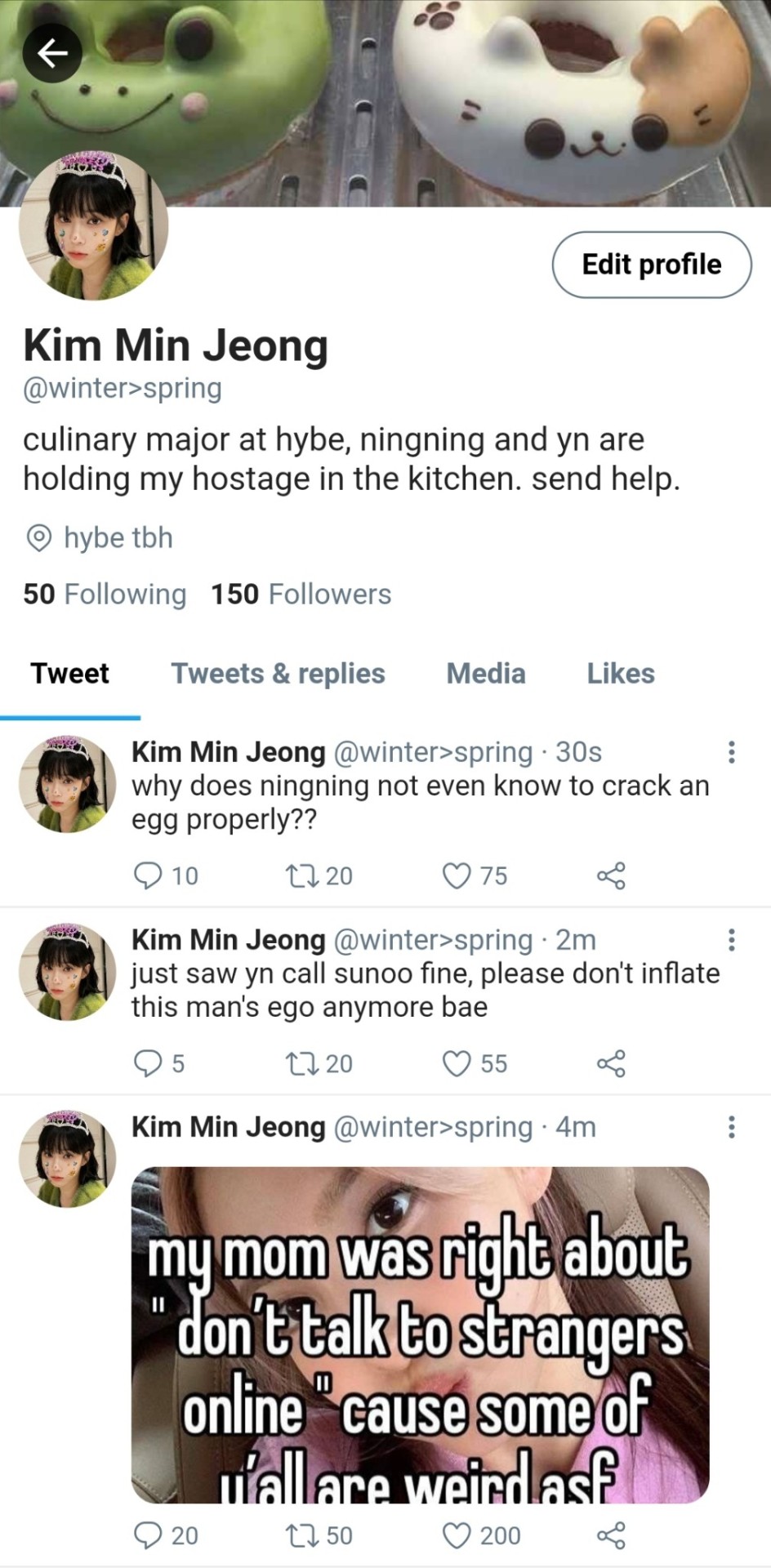This screenshot has width=771, height=1568.
Task: Open more options on the 4m tweet
Action: (x=731, y=1128)
